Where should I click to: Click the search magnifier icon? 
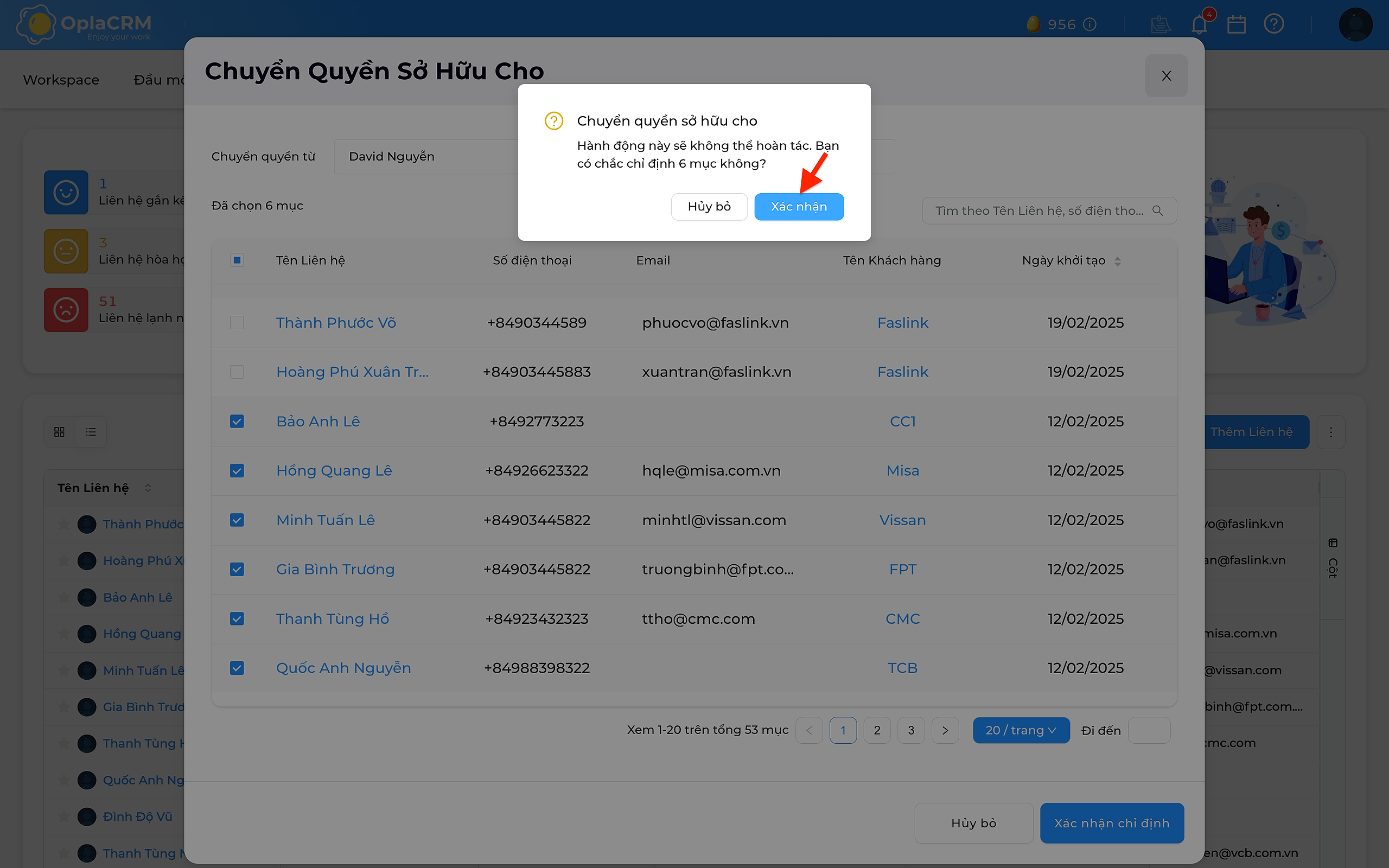point(1158,210)
